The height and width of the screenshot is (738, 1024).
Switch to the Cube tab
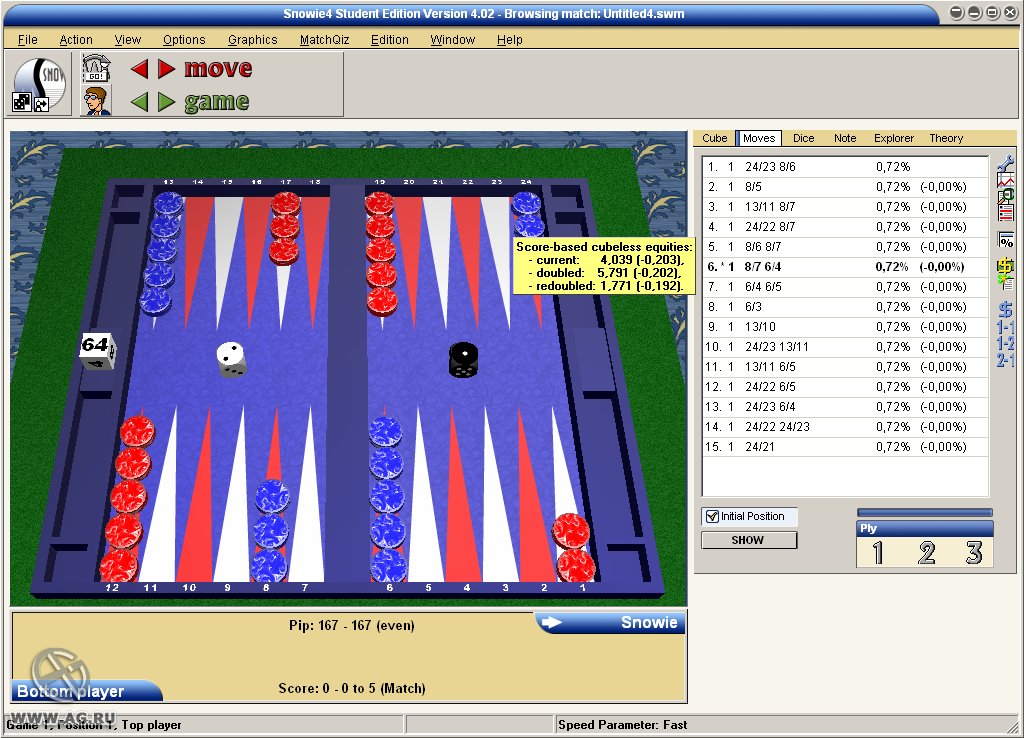click(714, 138)
